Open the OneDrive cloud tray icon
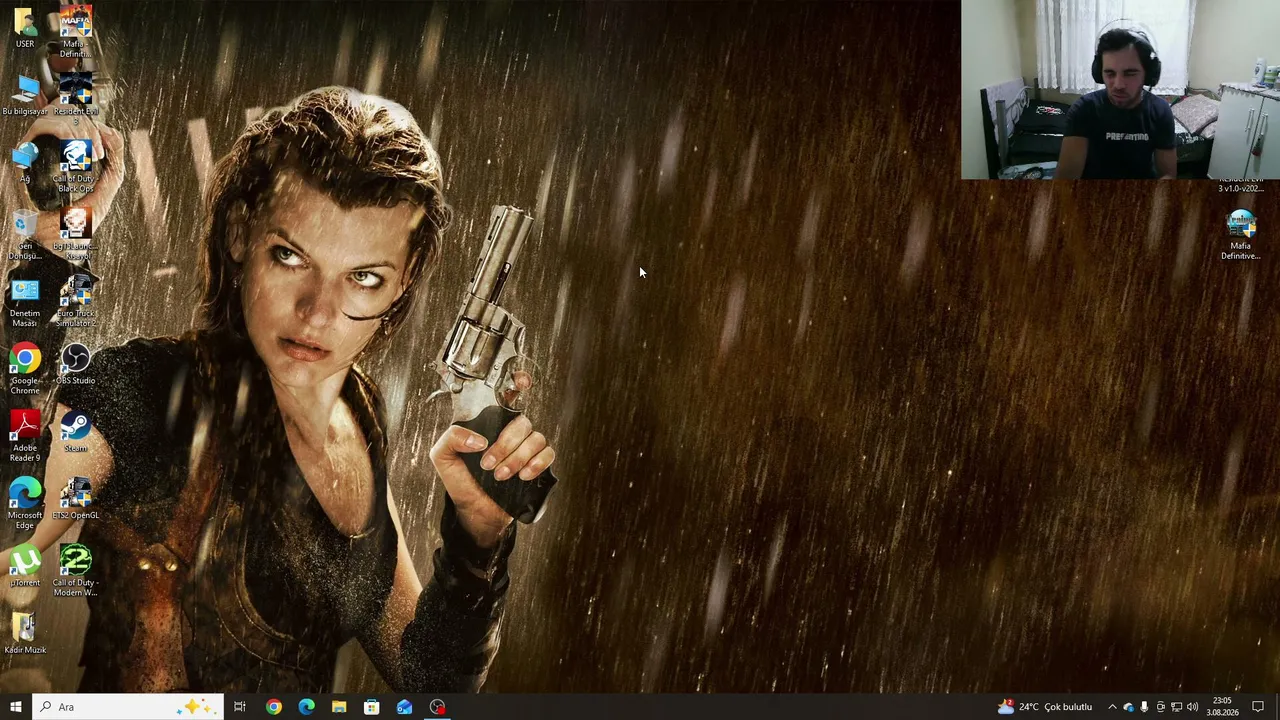The width and height of the screenshot is (1280, 720). 1128,707
